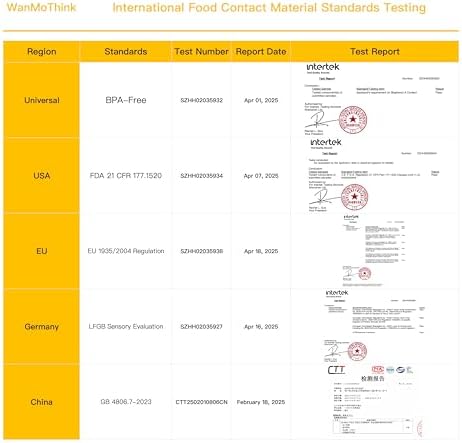Viewport: 462px width, 443px height.
Task: Select the Standards column header
Action: (x=126, y=52)
